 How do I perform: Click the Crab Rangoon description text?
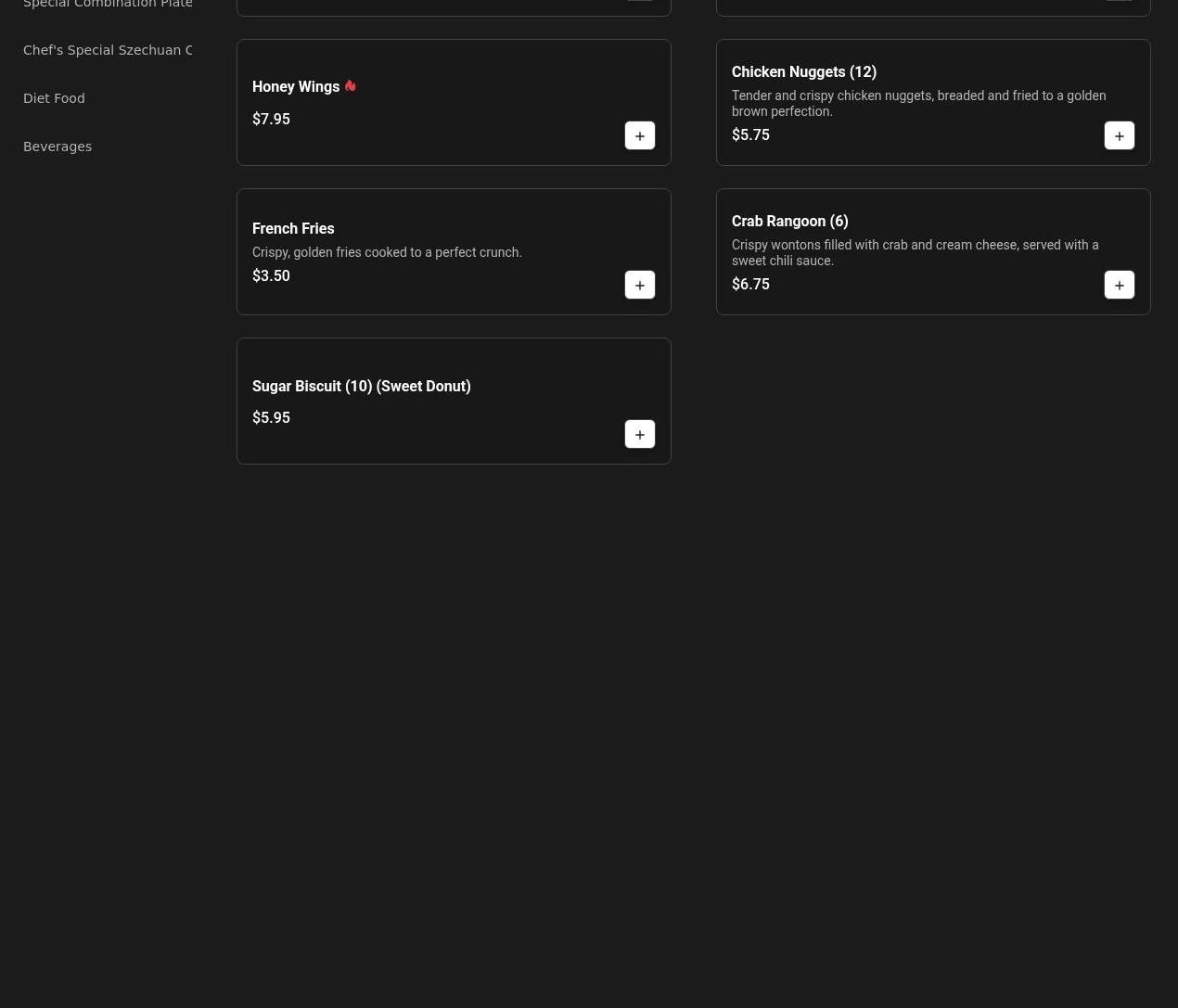[914, 252]
